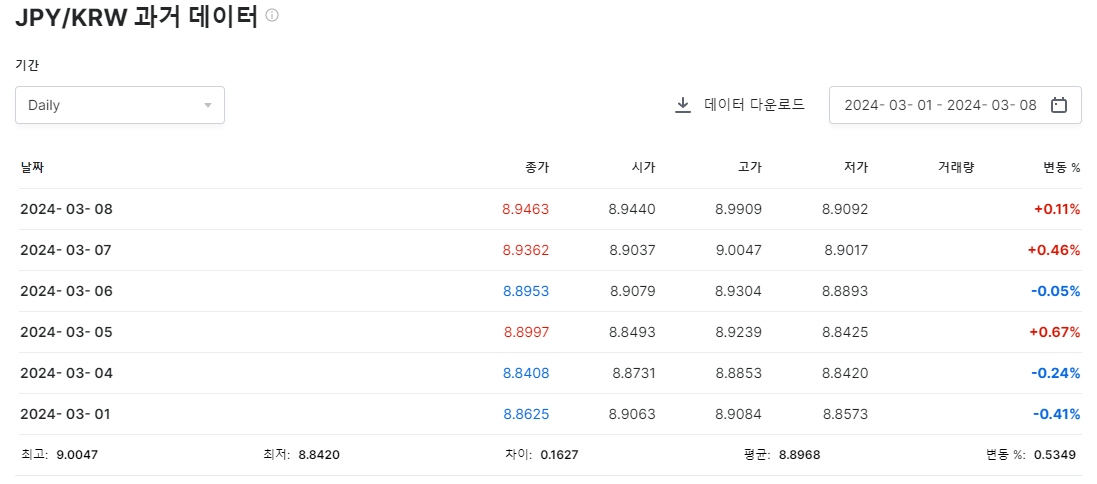Click change value -0.41%

click(x=1057, y=414)
